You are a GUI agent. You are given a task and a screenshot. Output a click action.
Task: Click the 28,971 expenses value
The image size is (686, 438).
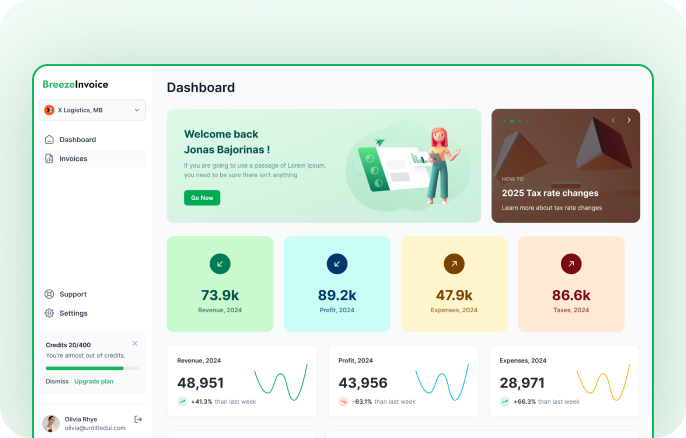point(522,383)
